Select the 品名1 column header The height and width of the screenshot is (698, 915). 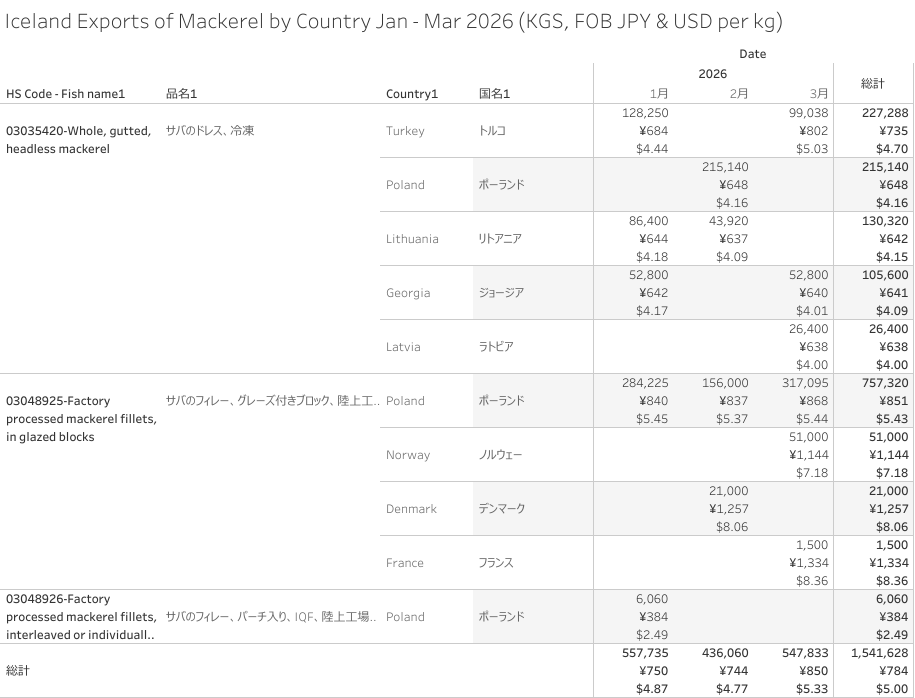click(x=181, y=94)
